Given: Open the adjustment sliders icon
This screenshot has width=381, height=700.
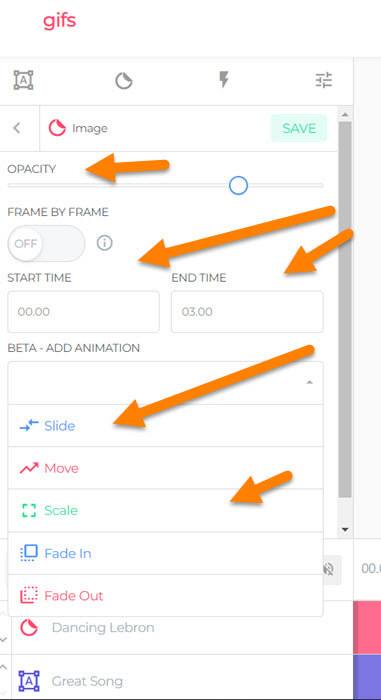Looking at the screenshot, I should click(x=323, y=80).
